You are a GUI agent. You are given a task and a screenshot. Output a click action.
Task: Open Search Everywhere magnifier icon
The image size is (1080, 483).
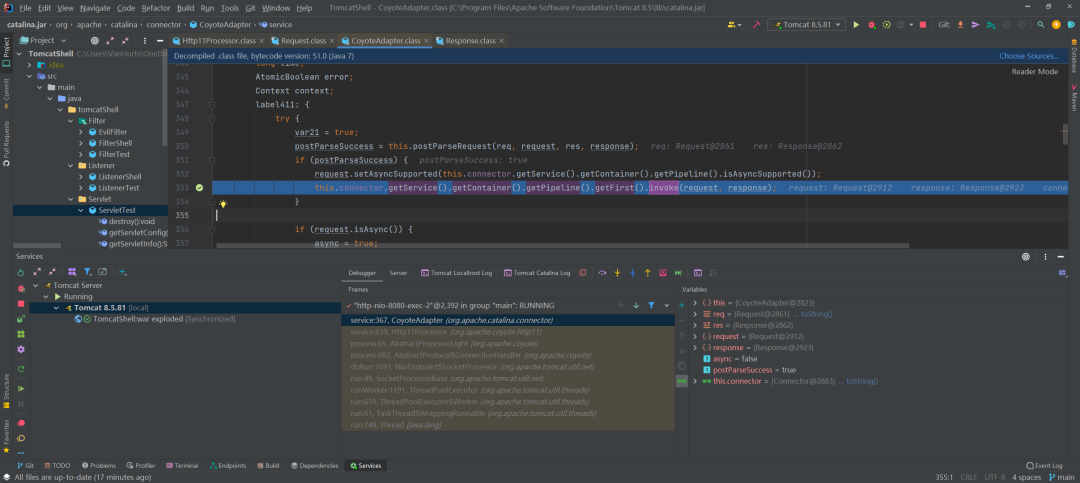coord(1041,25)
